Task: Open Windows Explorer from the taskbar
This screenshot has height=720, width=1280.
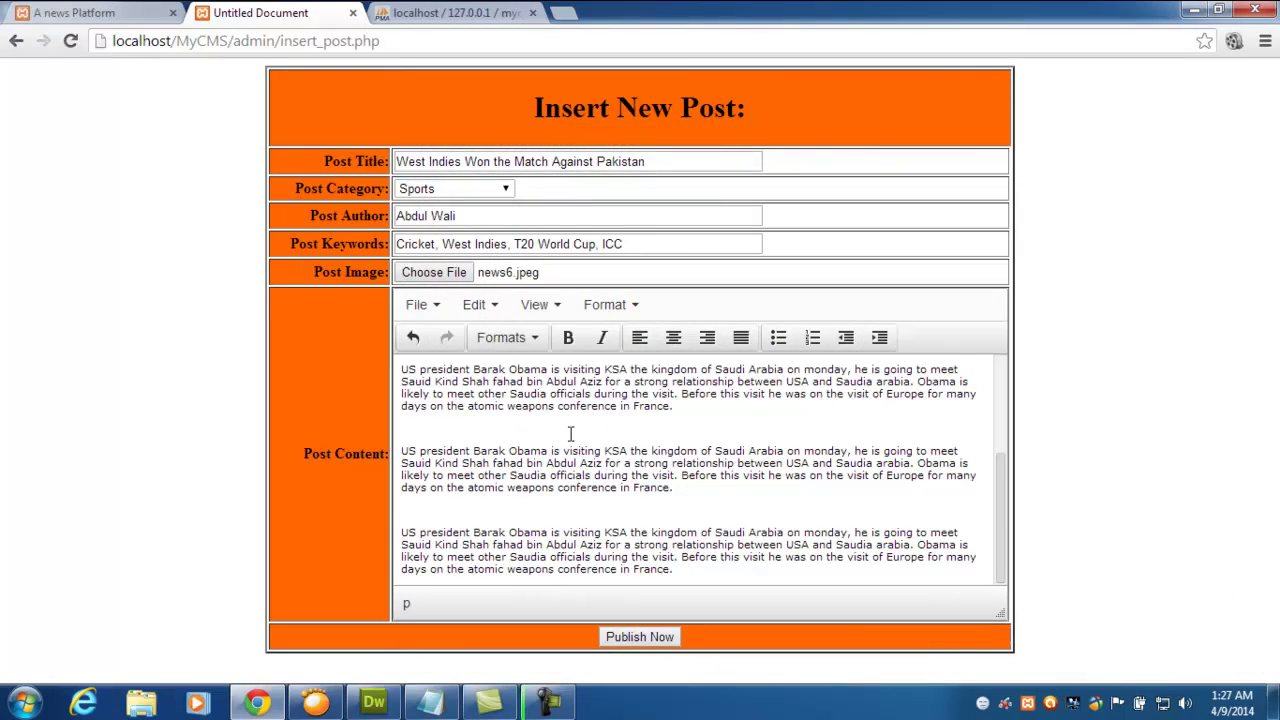Action: 141,702
